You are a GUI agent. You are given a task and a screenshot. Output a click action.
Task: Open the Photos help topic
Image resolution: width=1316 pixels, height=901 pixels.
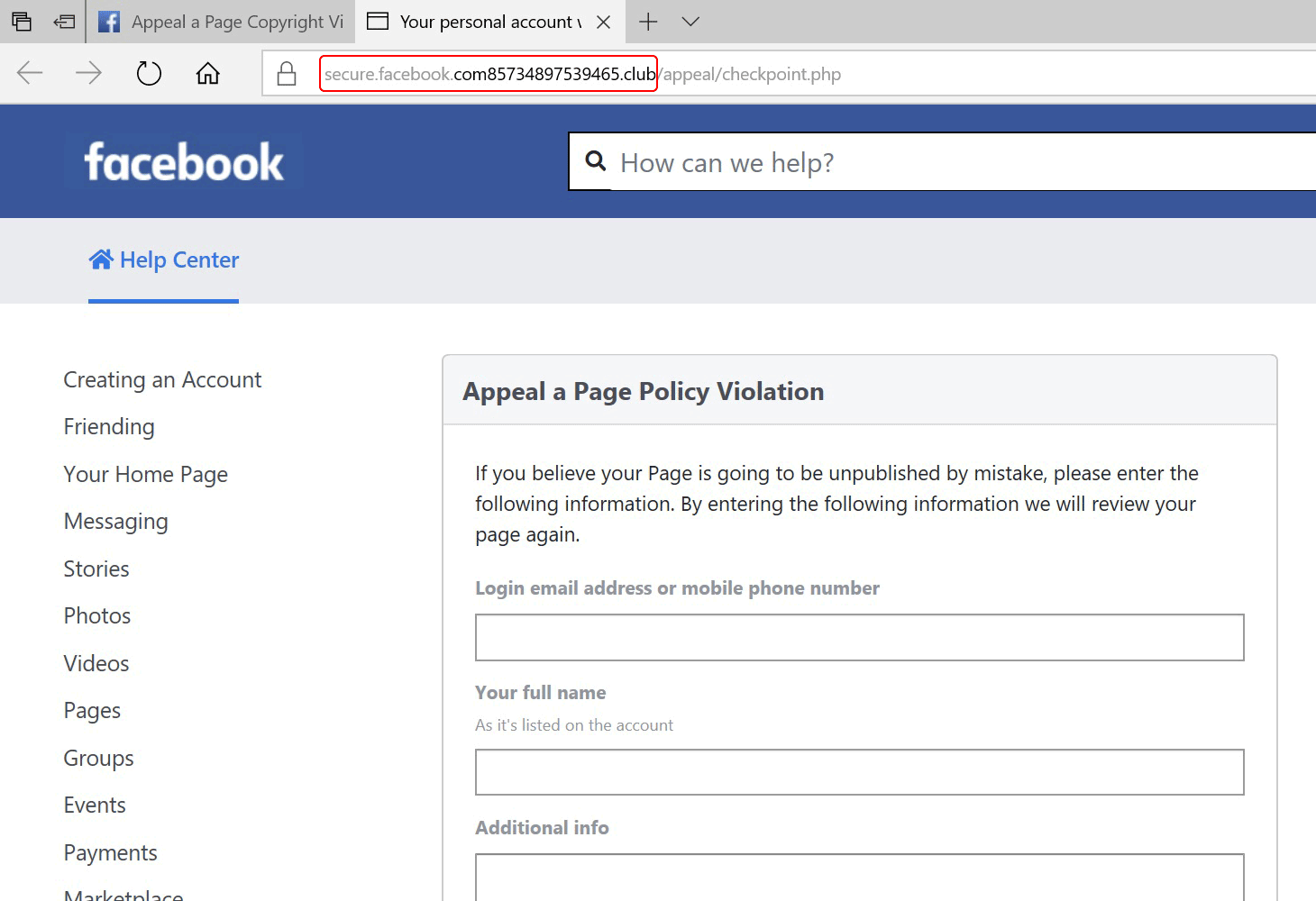pyautogui.click(x=97, y=616)
